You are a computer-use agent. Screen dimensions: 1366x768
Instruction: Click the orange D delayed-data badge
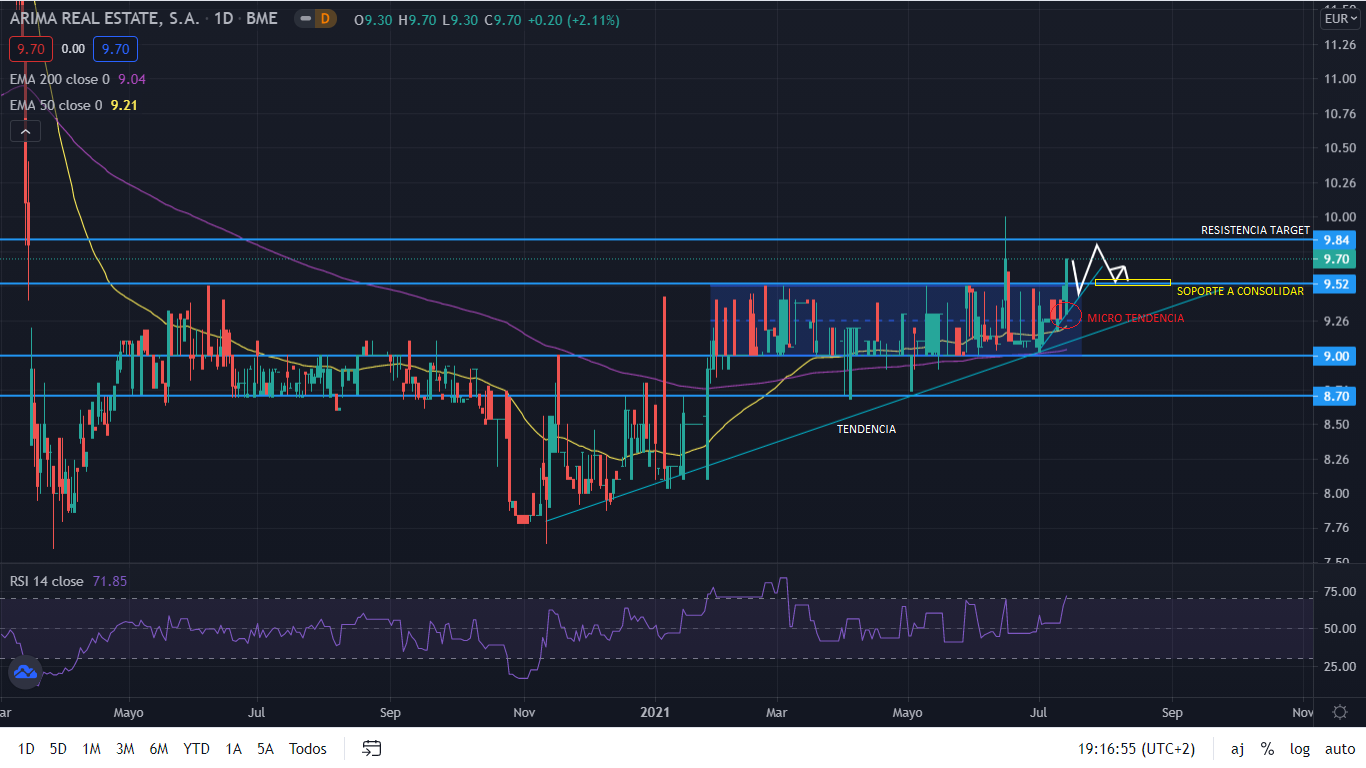[323, 19]
